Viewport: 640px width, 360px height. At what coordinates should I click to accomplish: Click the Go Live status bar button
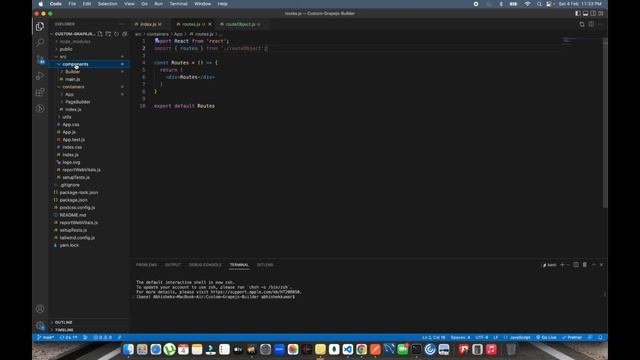(x=547, y=338)
